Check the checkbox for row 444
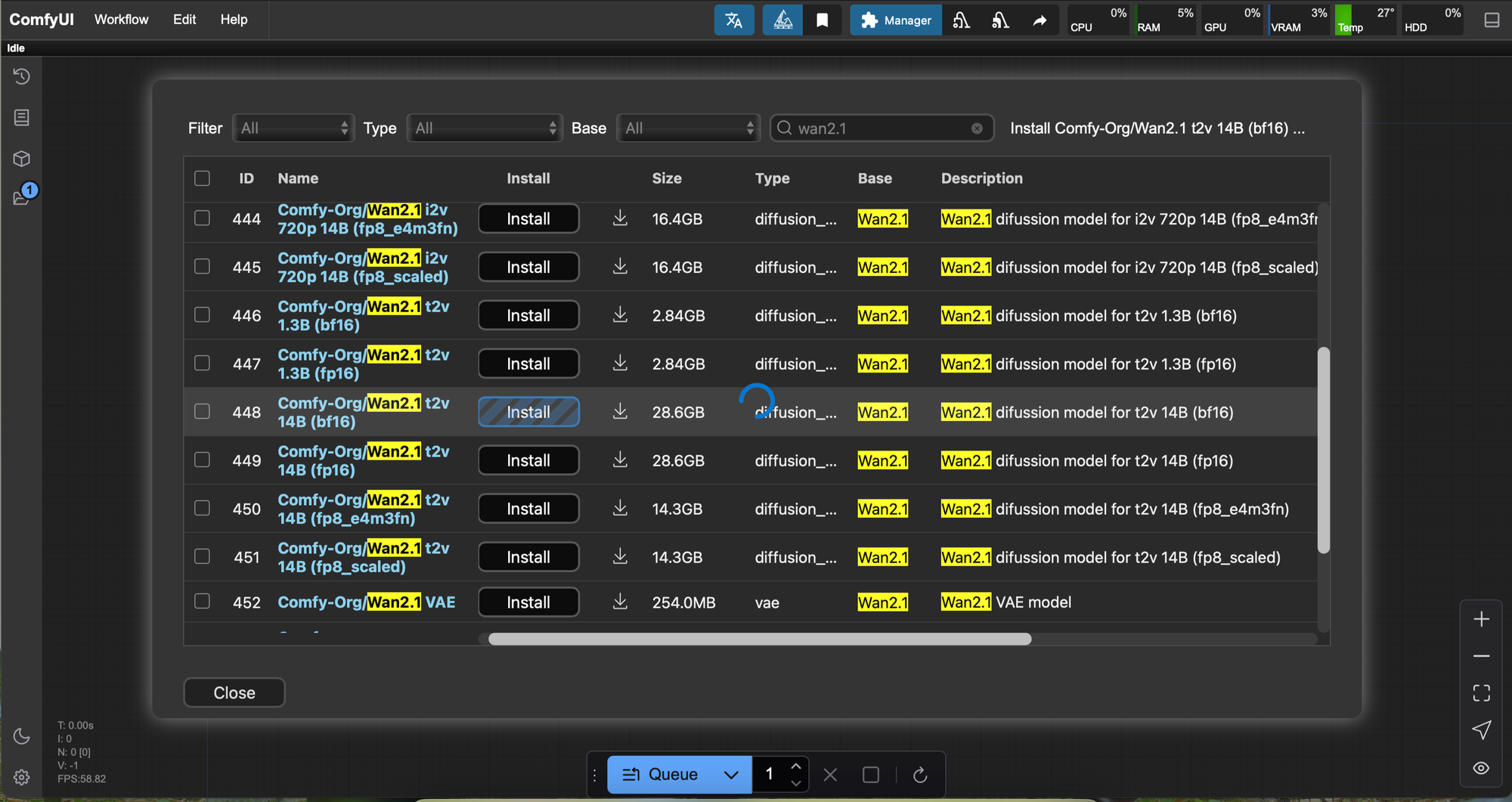 (202, 218)
